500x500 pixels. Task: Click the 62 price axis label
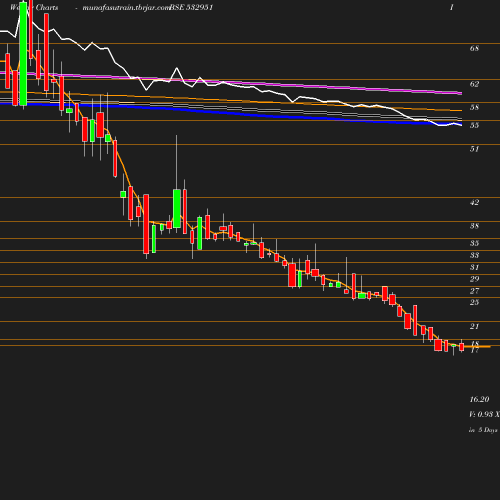[474, 84]
